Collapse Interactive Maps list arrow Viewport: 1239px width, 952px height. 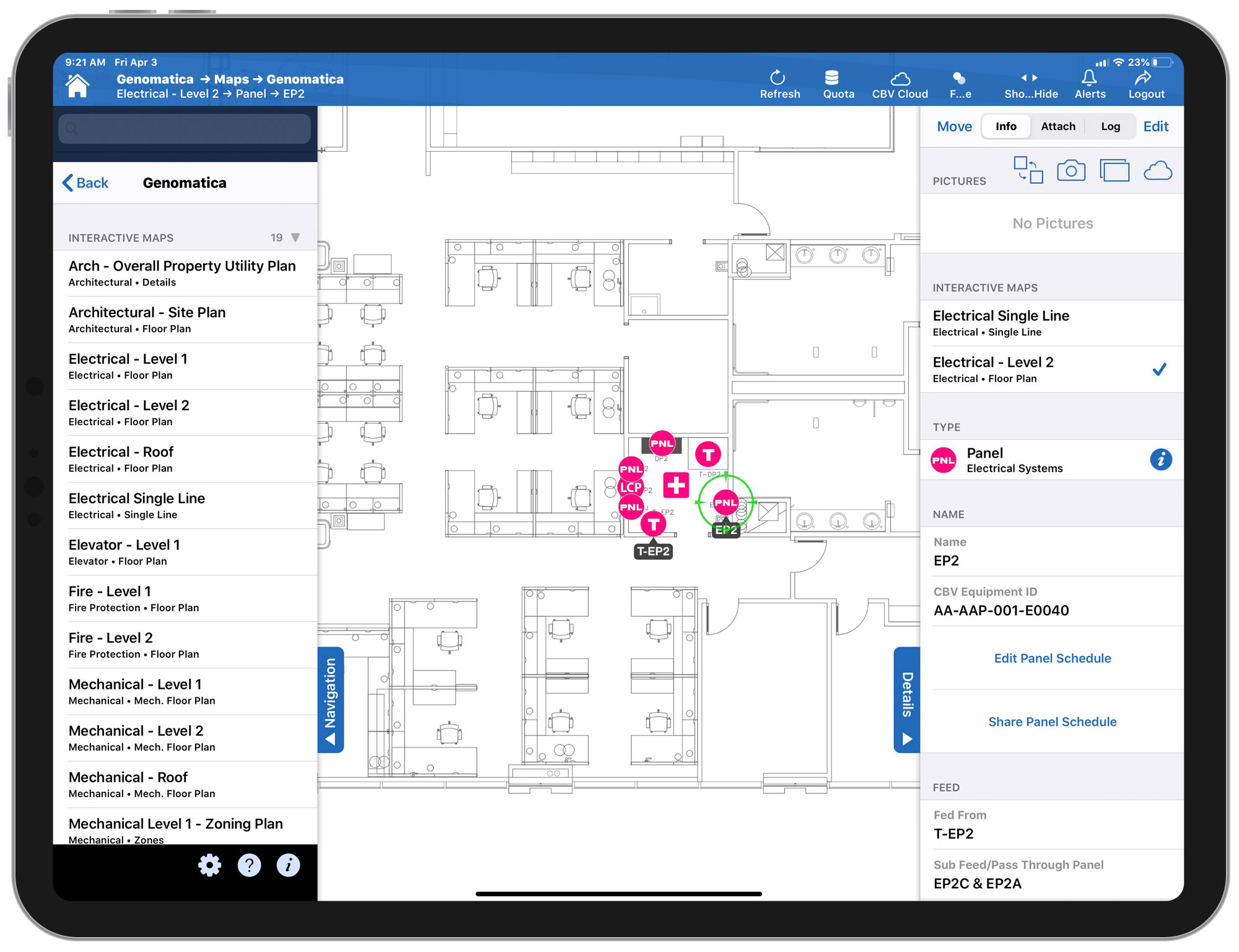point(296,238)
